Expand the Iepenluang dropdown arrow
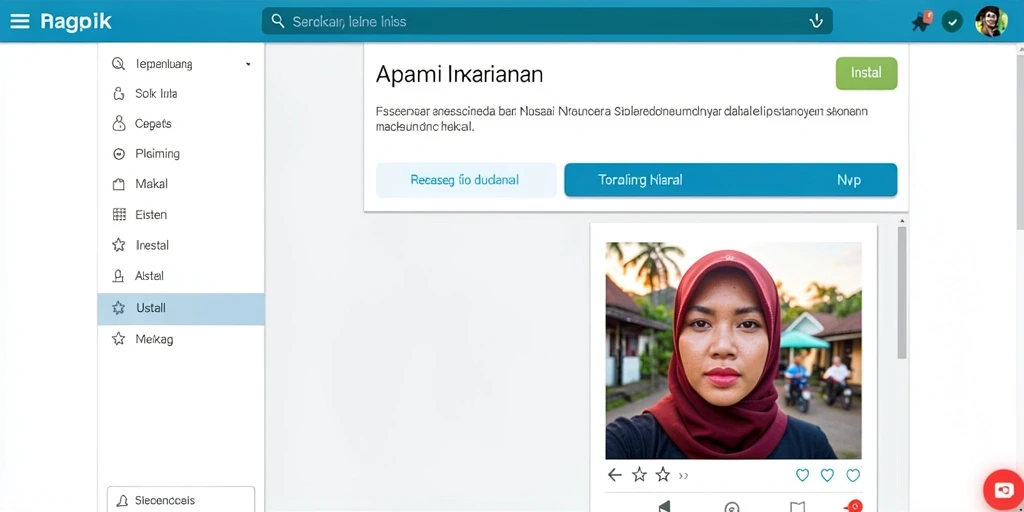Viewport: 1024px width, 512px height. pos(248,64)
